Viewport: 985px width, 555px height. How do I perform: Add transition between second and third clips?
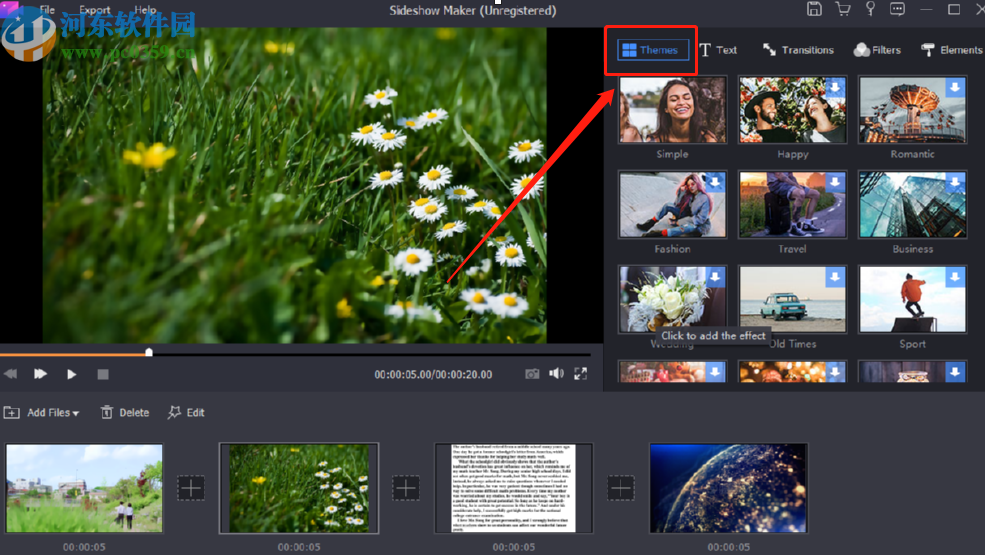click(406, 488)
